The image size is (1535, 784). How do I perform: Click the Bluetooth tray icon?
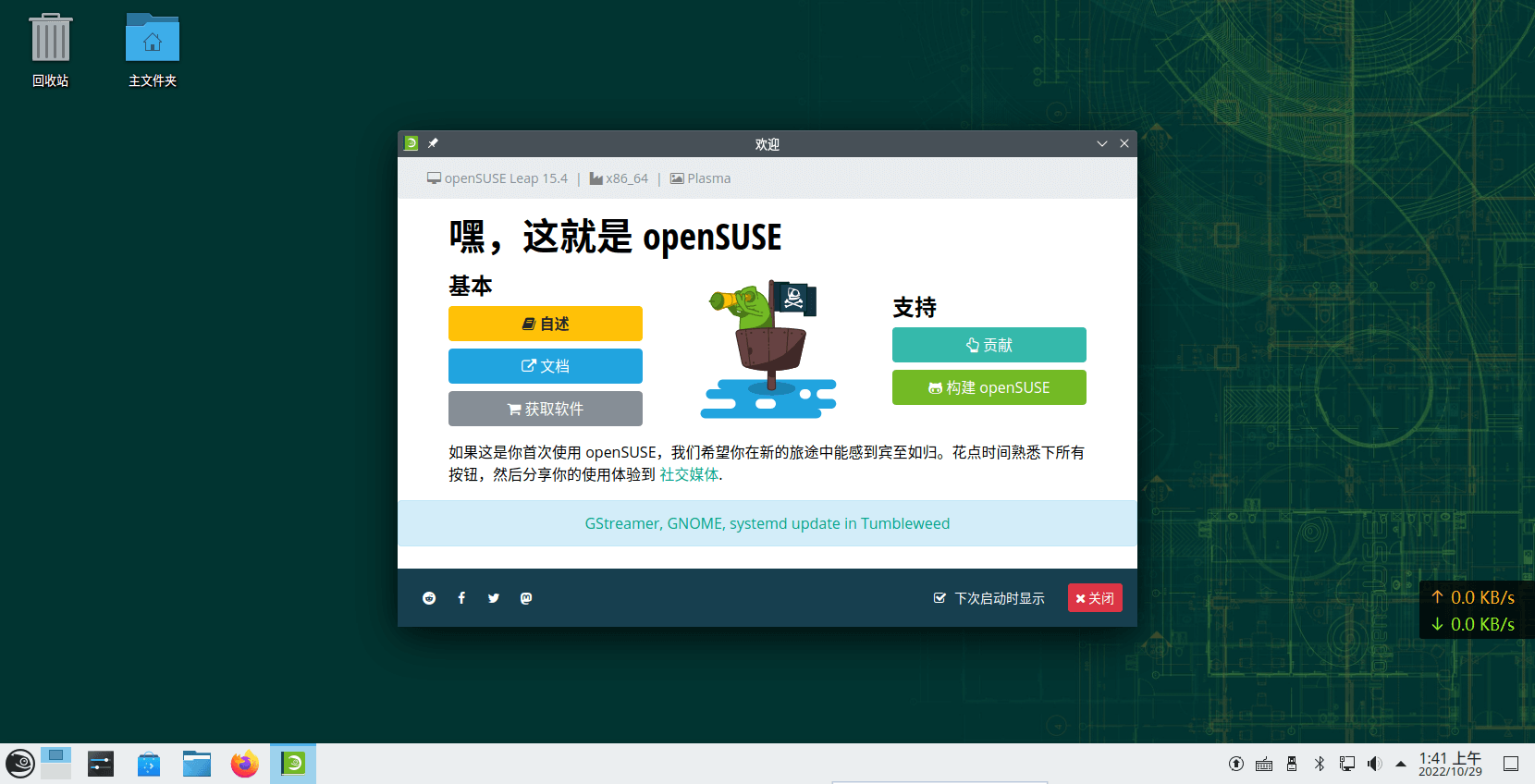point(1320,764)
